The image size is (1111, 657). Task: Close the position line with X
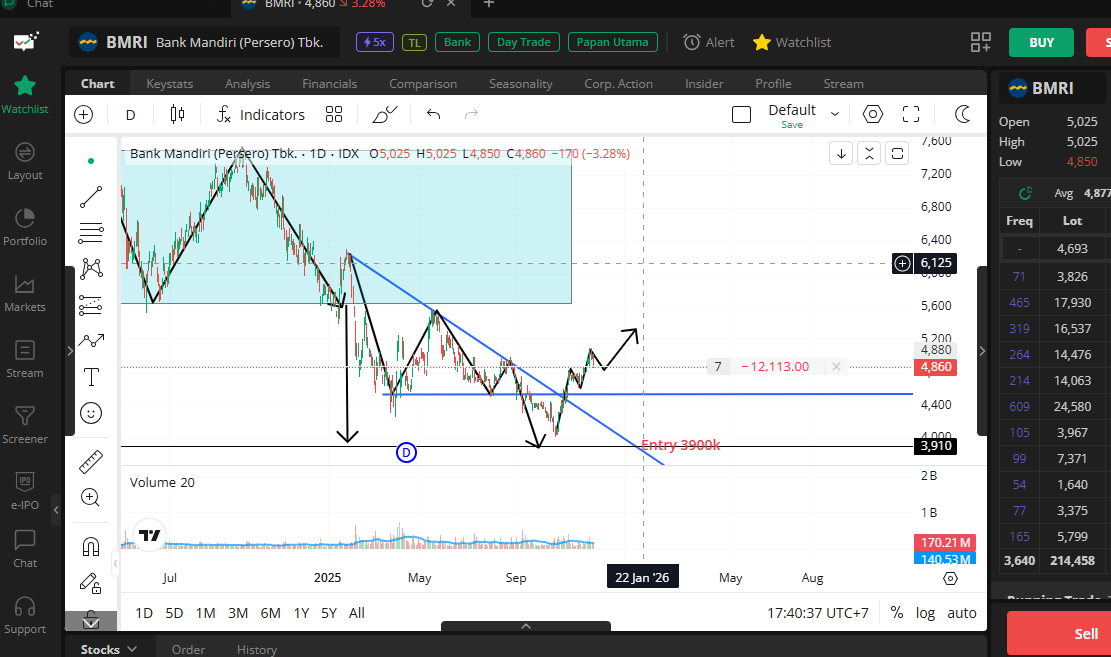pos(836,366)
